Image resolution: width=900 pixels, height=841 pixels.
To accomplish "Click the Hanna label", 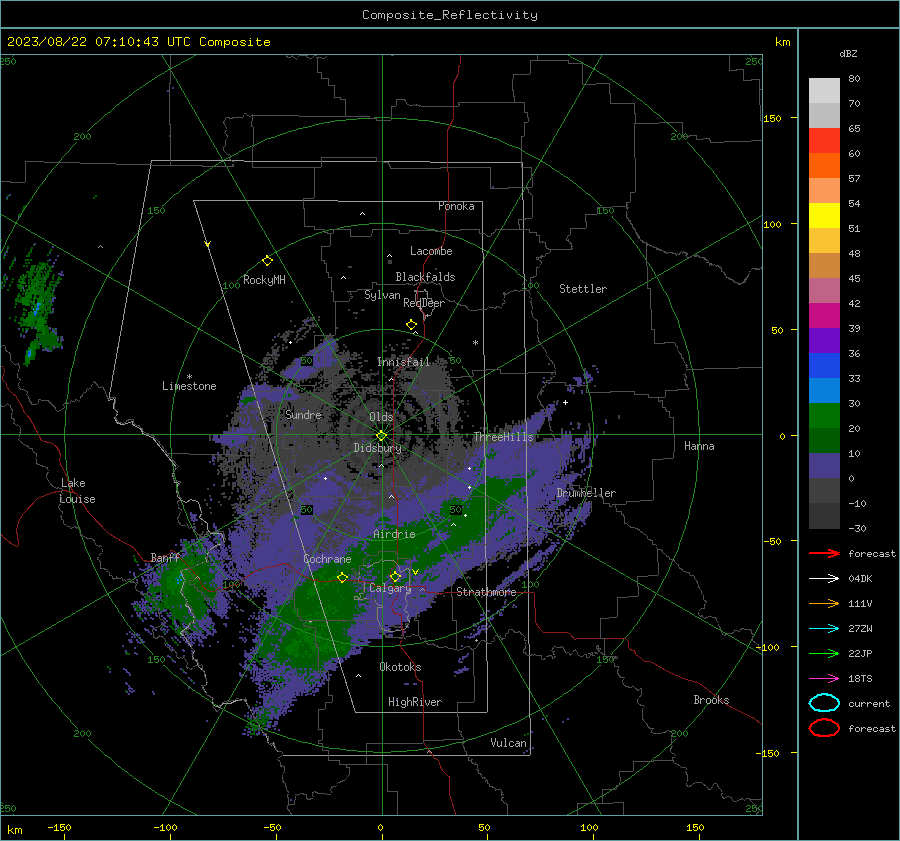I will pyautogui.click(x=699, y=446).
